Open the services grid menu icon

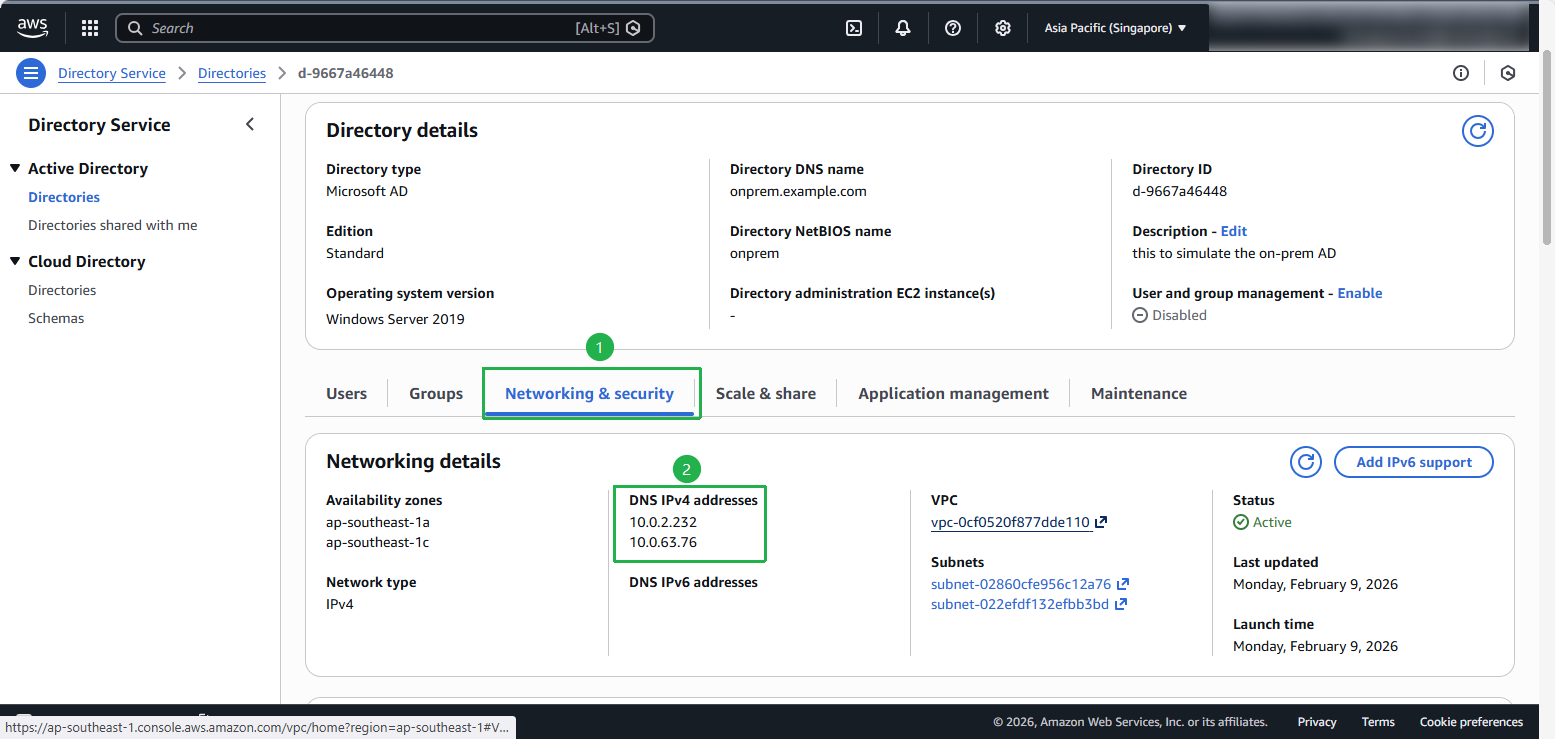(x=90, y=28)
